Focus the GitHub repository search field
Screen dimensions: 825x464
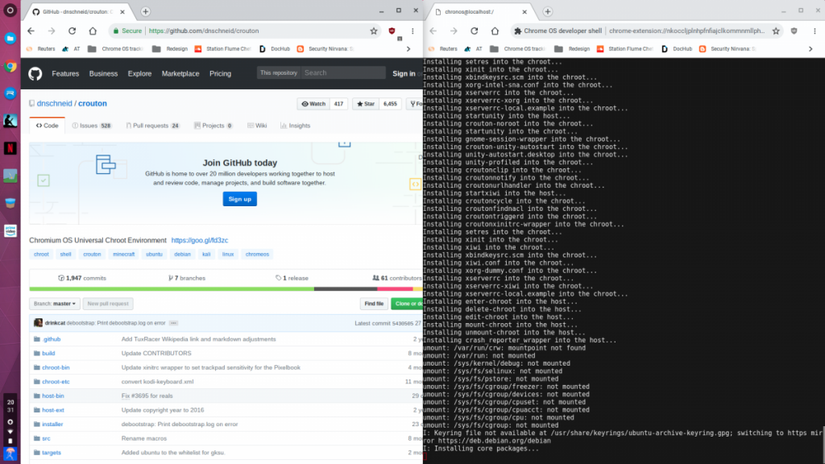pos(343,73)
